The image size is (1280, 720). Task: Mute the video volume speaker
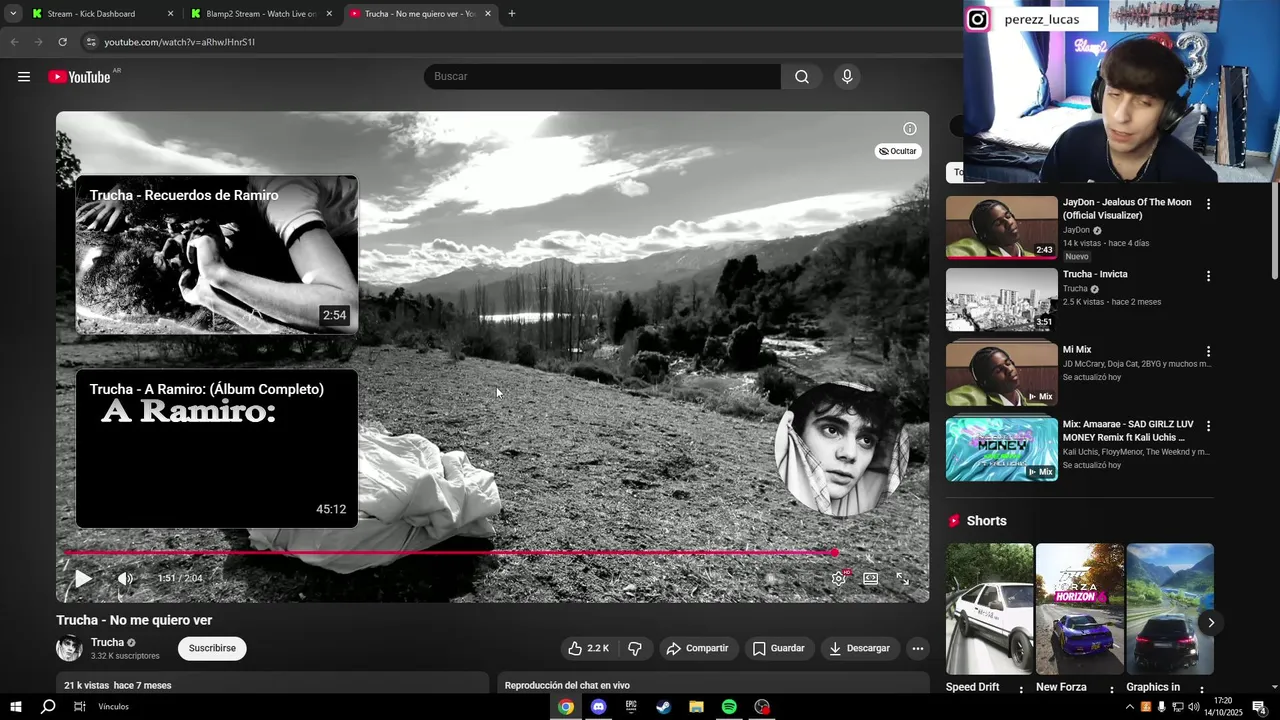click(x=125, y=578)
